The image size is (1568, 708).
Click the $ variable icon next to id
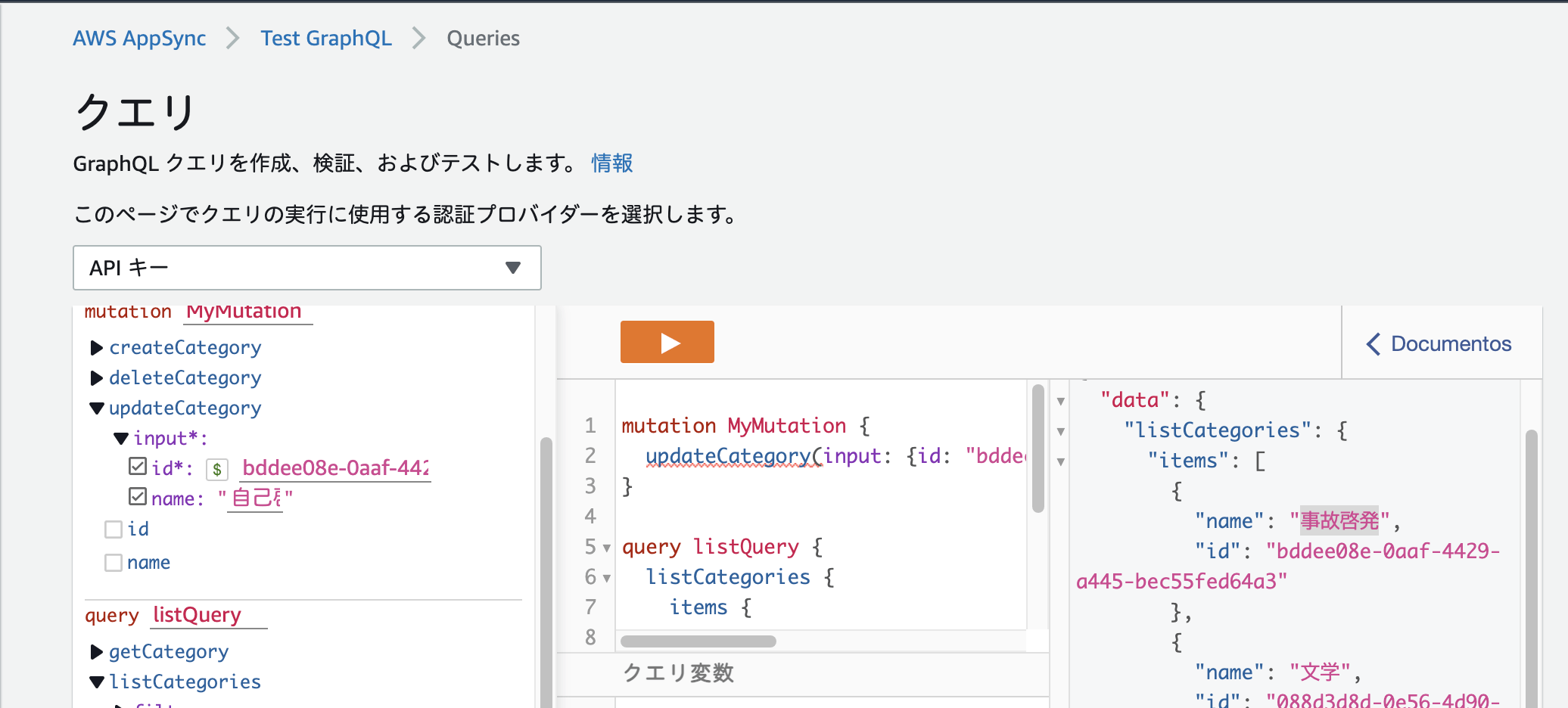(x=217, y=470)
